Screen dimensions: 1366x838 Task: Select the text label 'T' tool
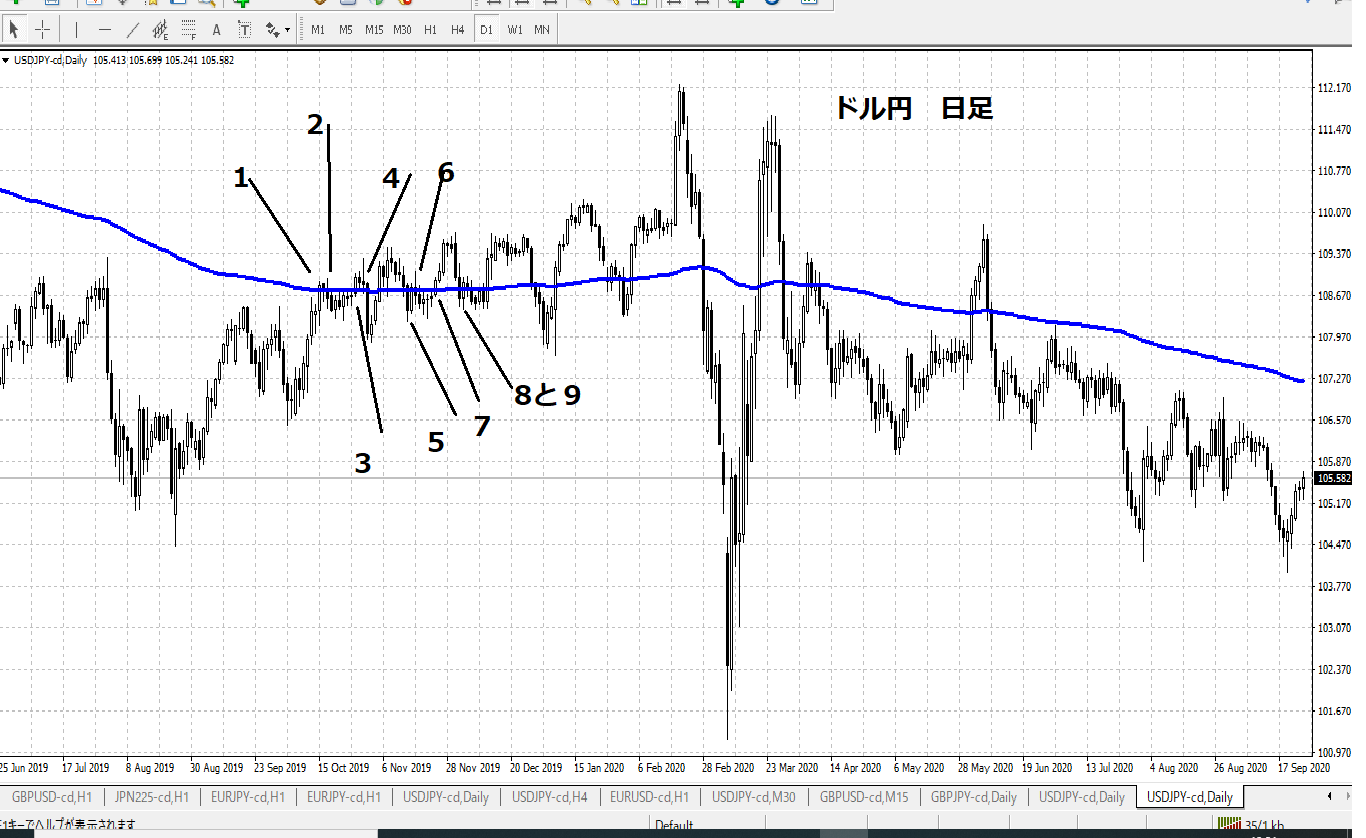coord(244,30)
